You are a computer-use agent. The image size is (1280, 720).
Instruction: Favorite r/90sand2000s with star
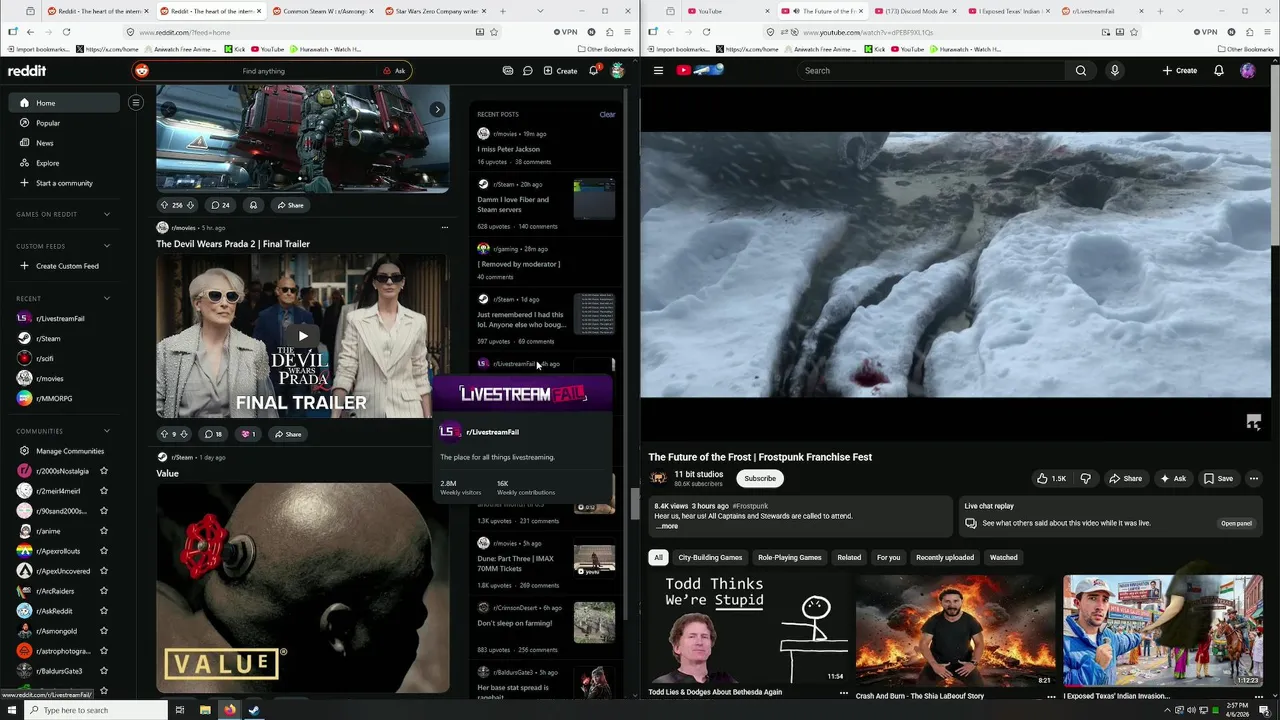tap(104, 511)
